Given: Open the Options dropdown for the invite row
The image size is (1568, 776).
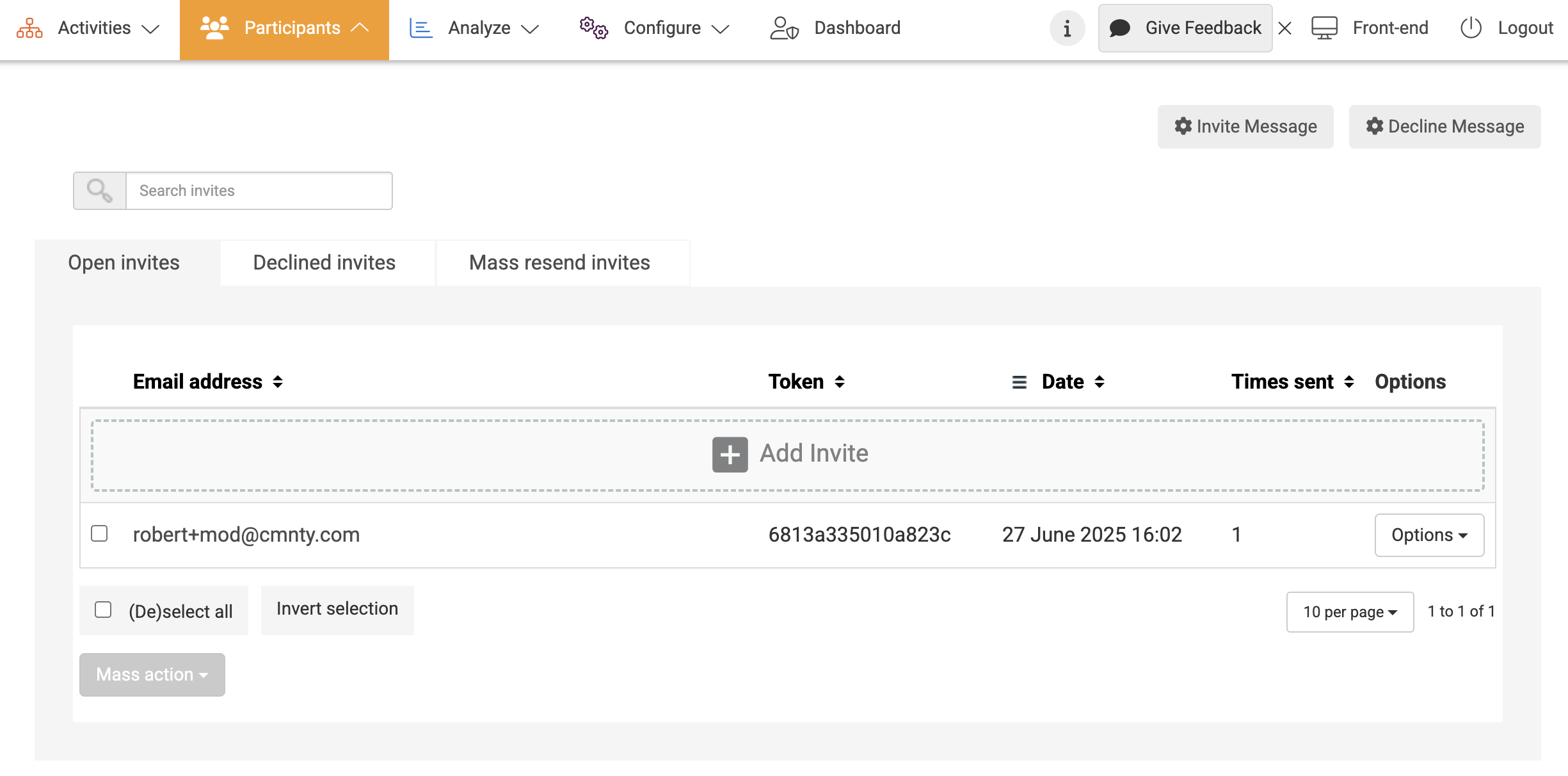Looking at the screenshot, I should click(1428, 535).
